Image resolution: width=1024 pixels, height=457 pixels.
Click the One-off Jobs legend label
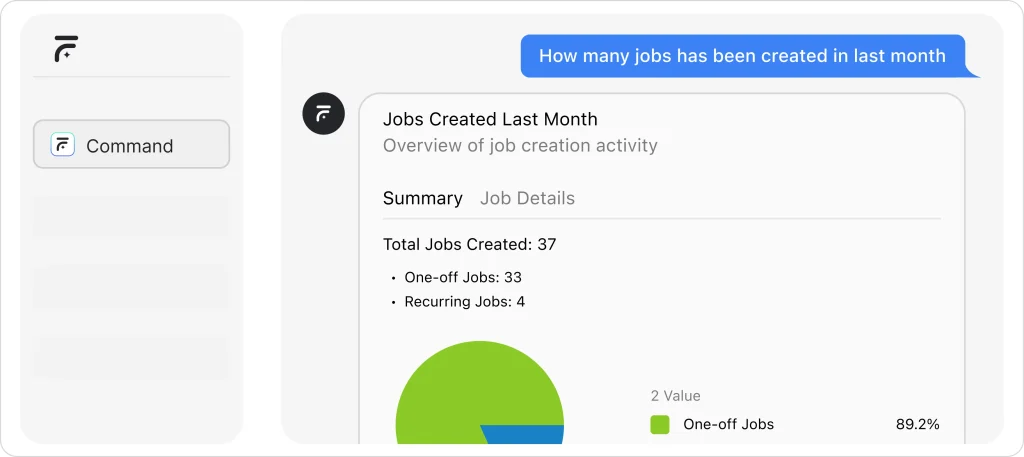[x=728, y=424]
